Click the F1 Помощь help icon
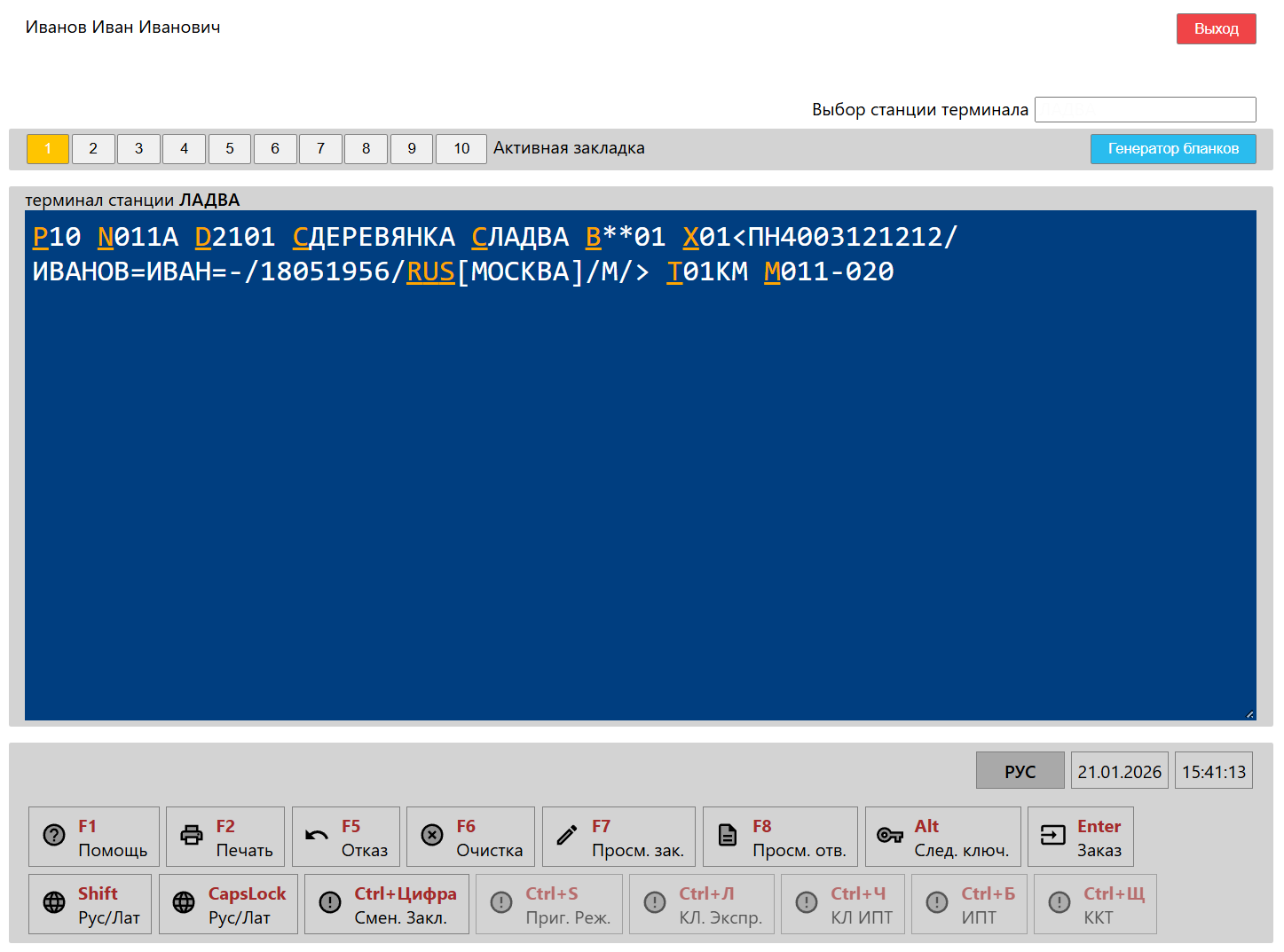This screenshot has width=1284, height=952. pyautogui.click(x=54, y=836)
